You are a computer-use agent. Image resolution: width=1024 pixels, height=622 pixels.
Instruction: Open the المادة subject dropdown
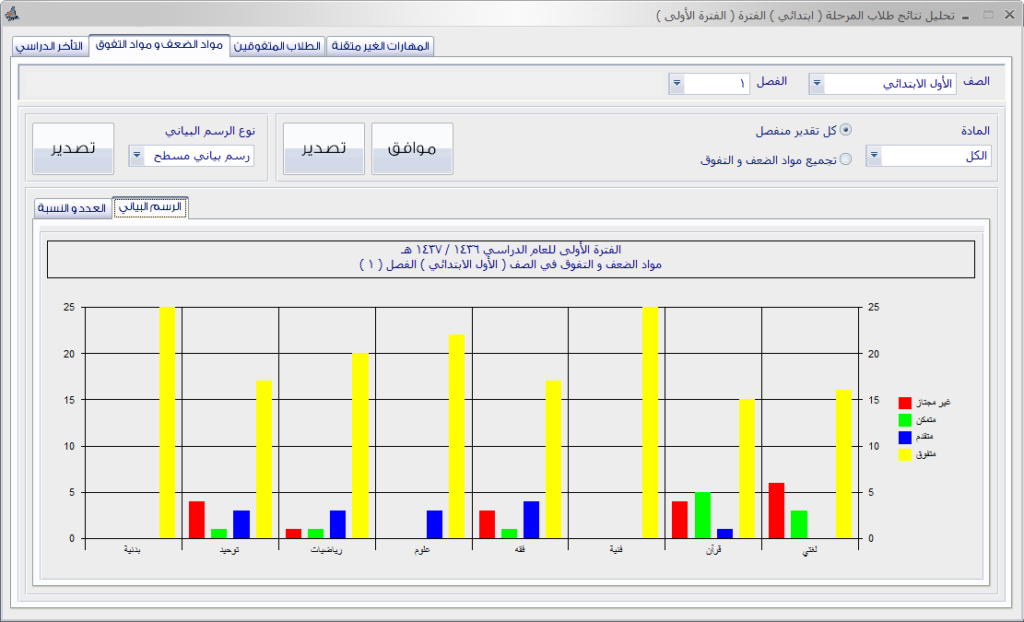pos(874,156)
